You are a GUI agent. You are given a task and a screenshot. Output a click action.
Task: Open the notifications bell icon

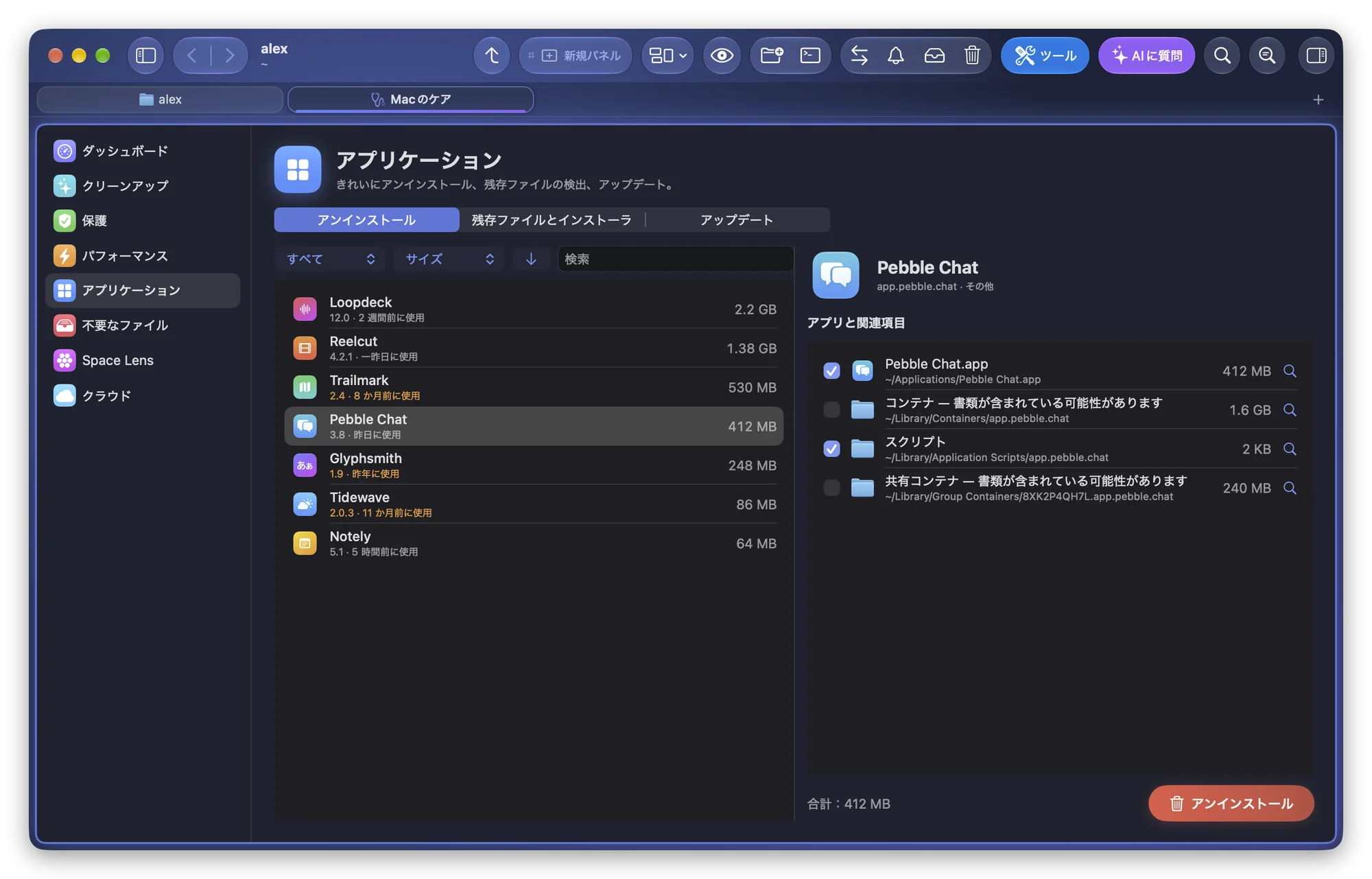[896, 56]
